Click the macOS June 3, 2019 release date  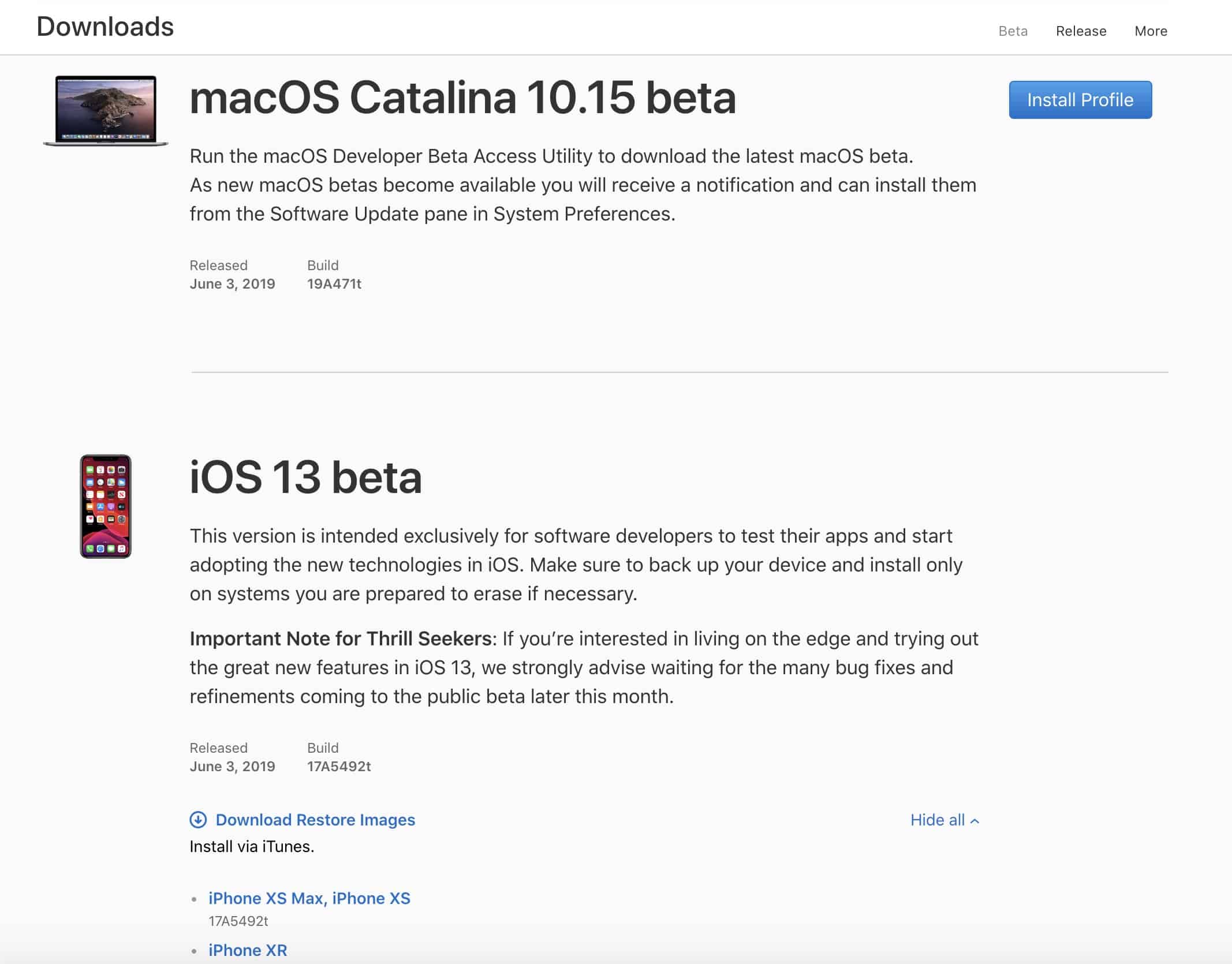pyautogui.click(x=232, y=284)
